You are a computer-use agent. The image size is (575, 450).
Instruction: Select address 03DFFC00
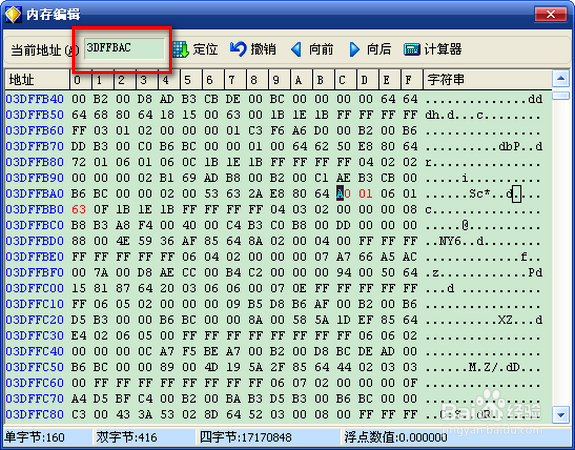click(34, 288)
